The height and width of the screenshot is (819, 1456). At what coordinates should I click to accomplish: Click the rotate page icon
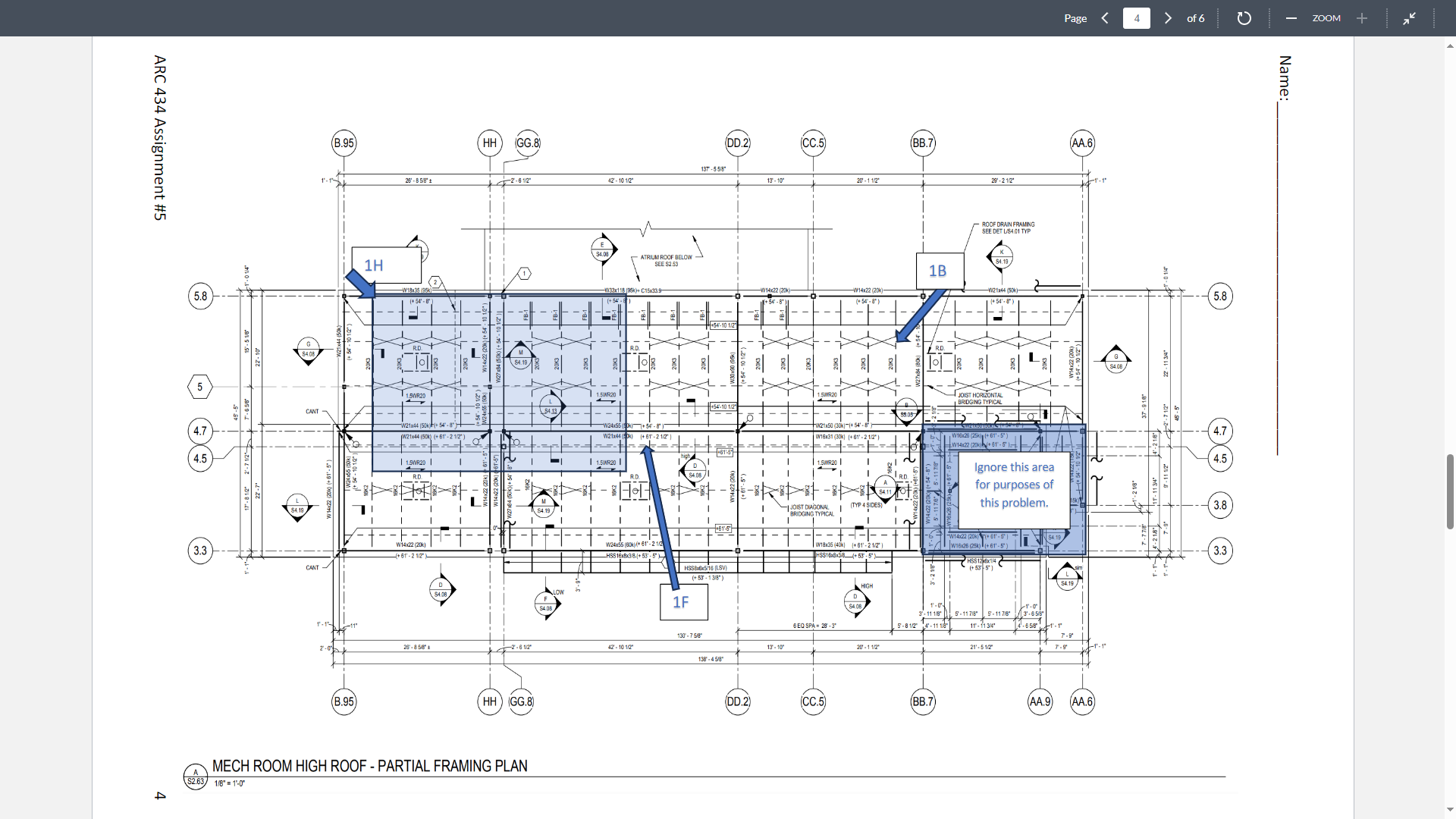(1244, 18)
